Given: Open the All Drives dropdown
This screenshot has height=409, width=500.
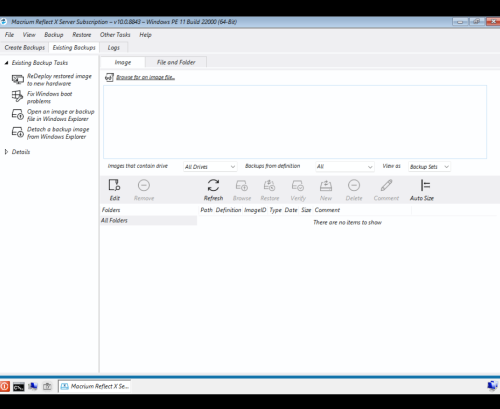Looking at the screenshot, I should click(x=210, y=167).
